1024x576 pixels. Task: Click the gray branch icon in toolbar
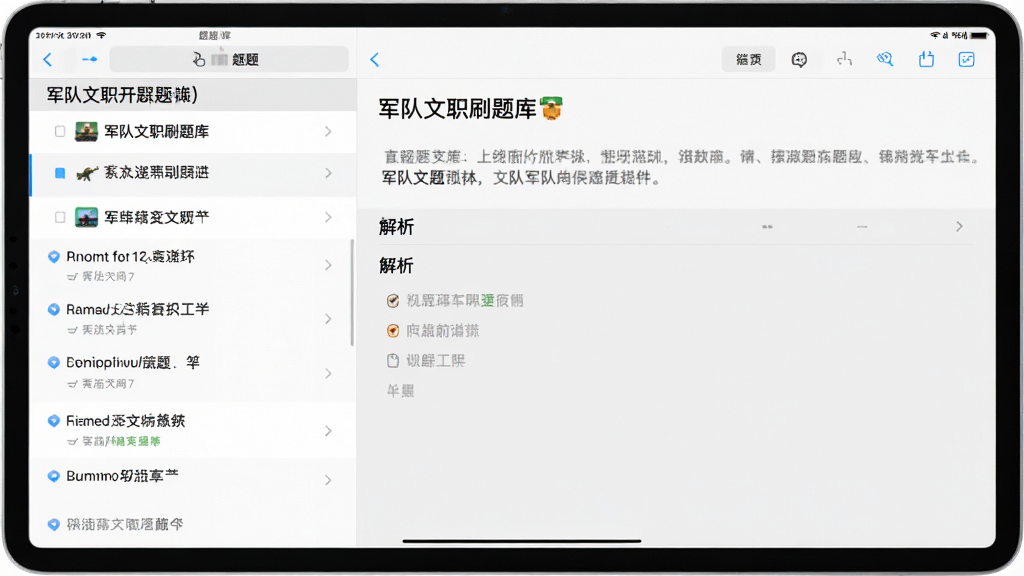point(844,59)
